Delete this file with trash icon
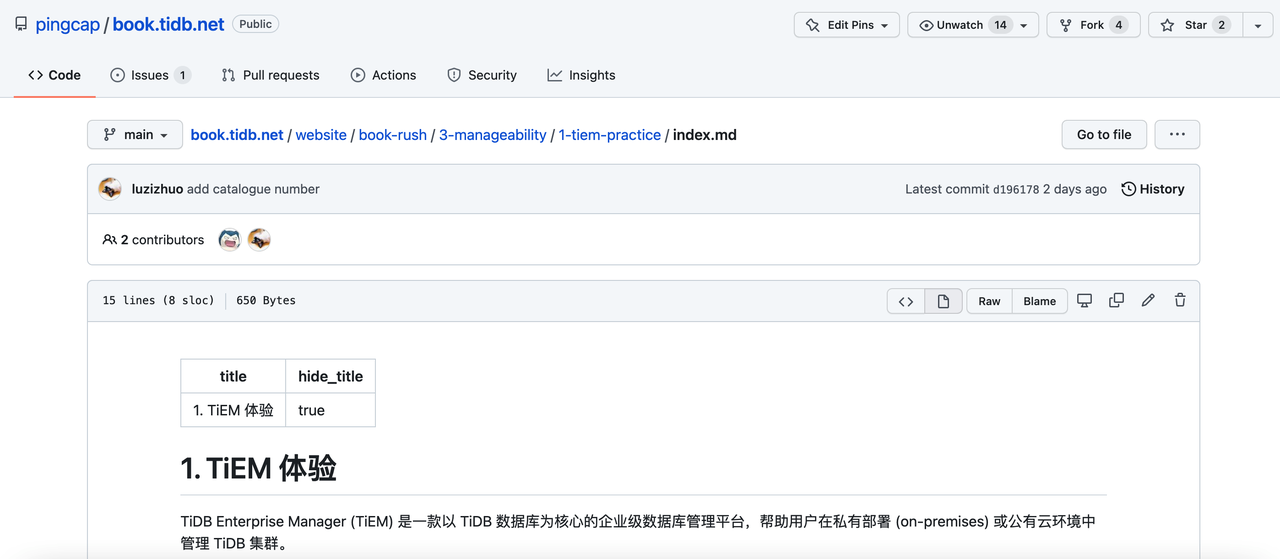Viewport: 1280px width, 559px height. [x=1180, y=300]
